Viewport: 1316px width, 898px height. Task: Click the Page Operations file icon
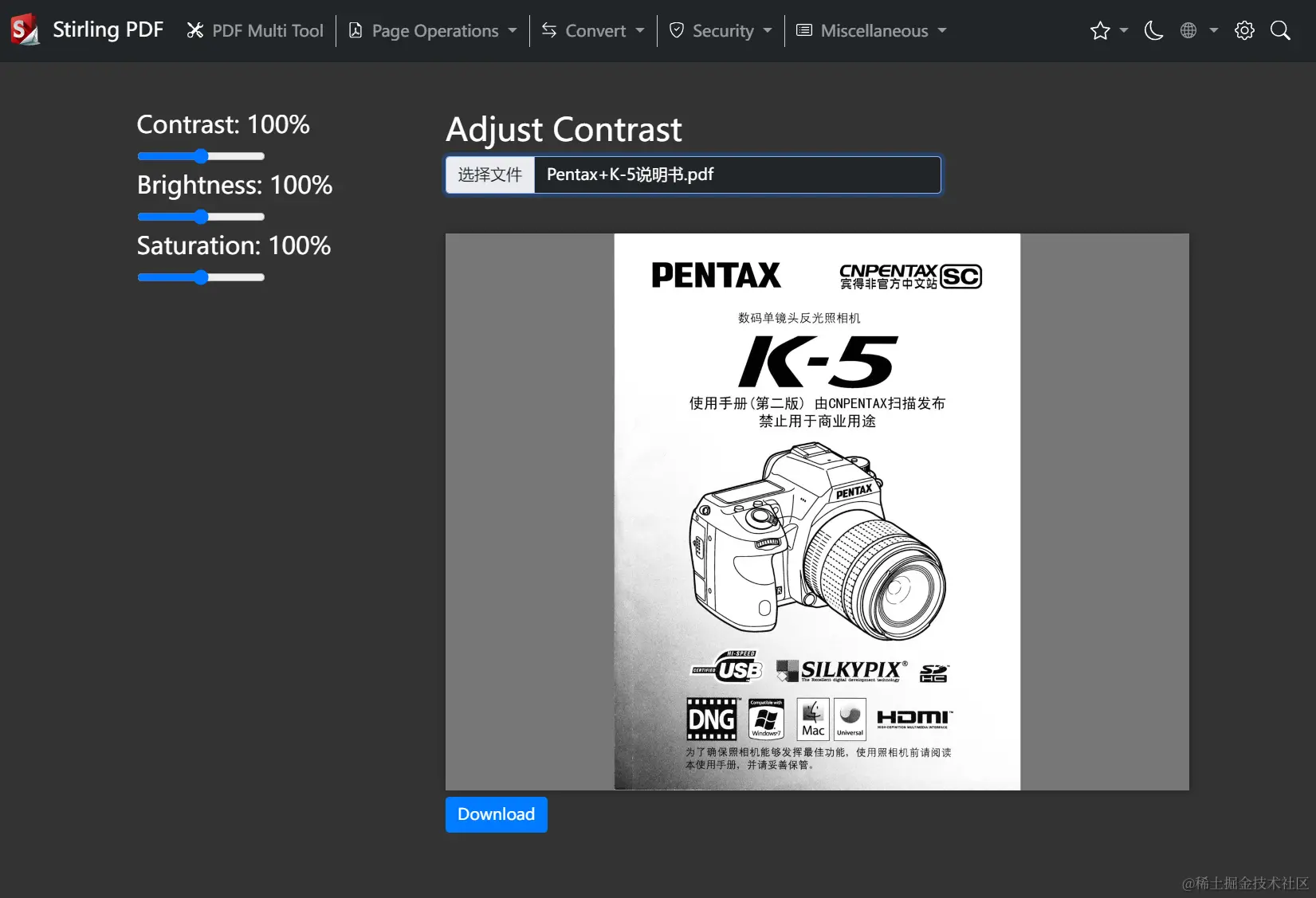point(356,30)
